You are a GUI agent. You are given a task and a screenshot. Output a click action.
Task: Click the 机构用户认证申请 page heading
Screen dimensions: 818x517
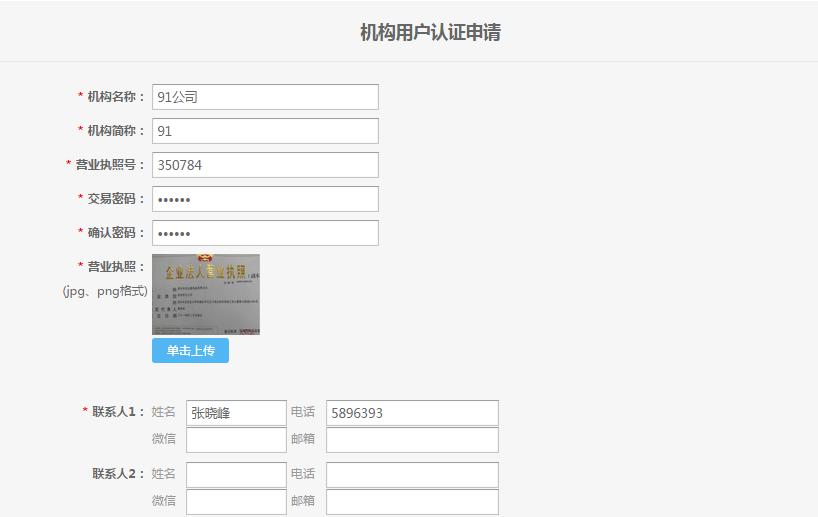[430, 33]
